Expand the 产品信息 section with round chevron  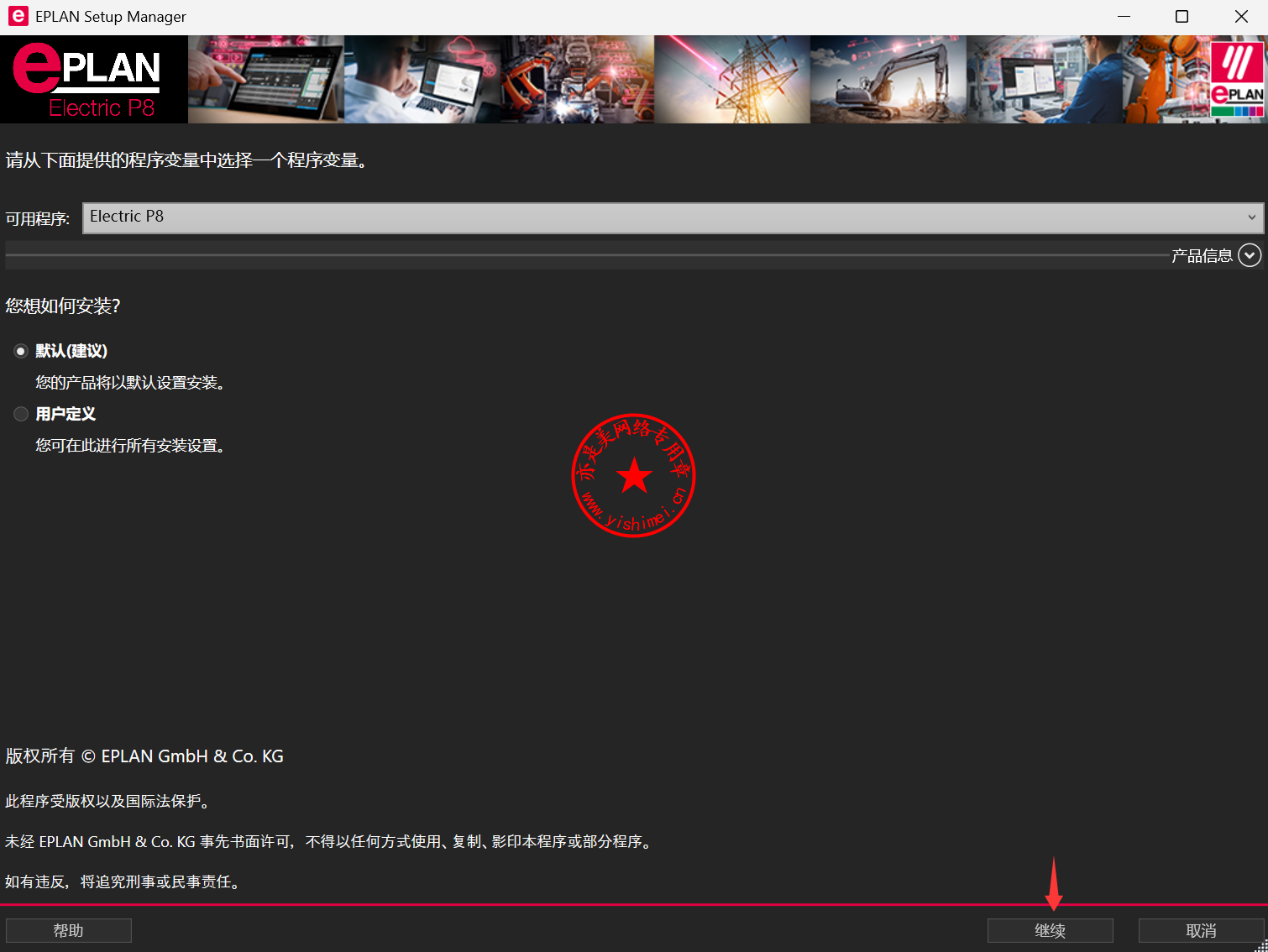point(1249,255)
